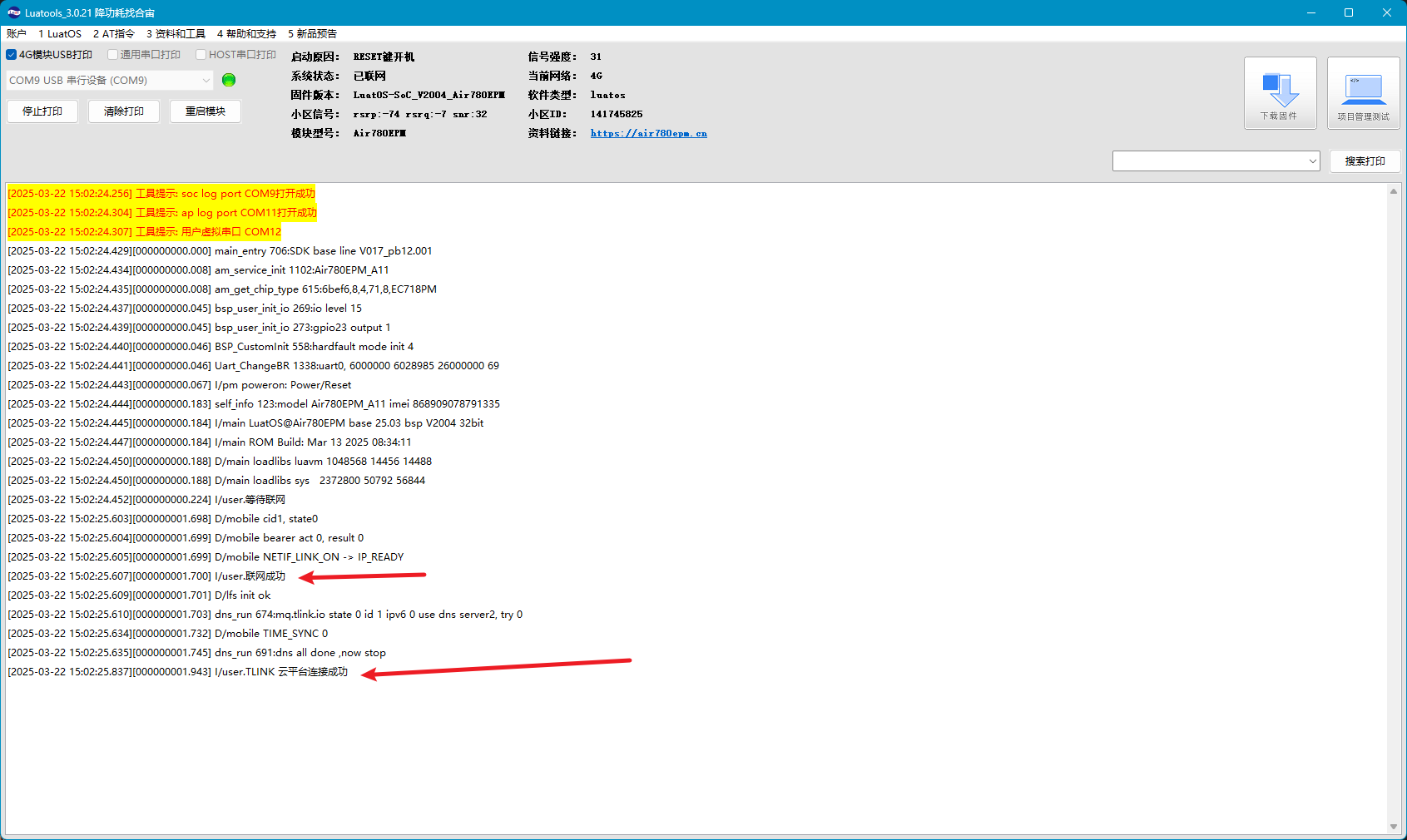Enable the 通用串口打印 checkbox
Screen dimensions: 1407x840
tap(112, 55)
